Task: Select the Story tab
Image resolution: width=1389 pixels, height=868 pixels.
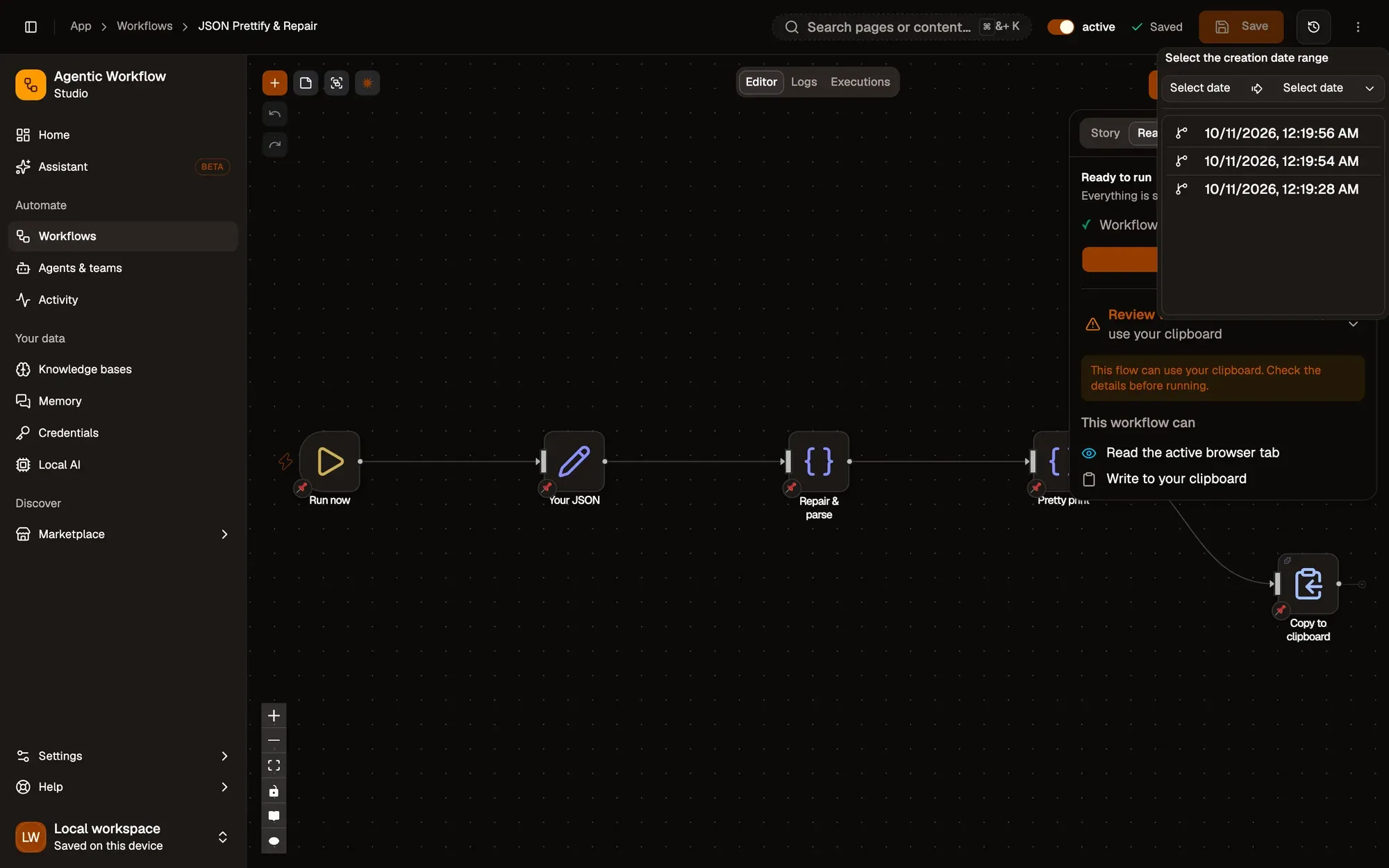Action: (1105, 133)
